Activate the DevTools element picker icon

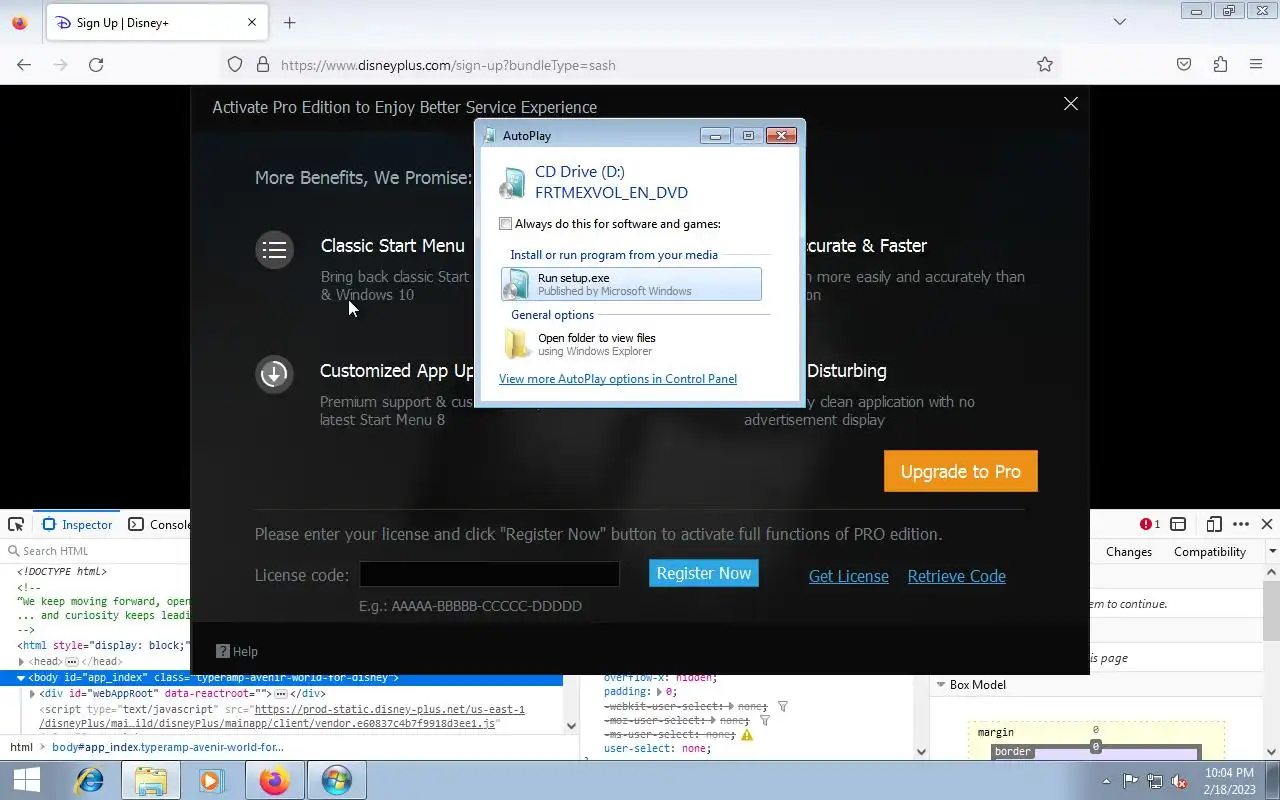(16, 524)
